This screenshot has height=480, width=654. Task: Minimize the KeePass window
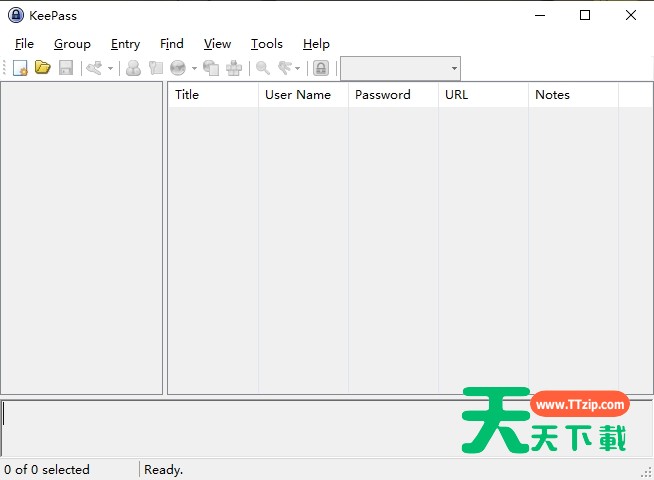(x=540, y=15)
